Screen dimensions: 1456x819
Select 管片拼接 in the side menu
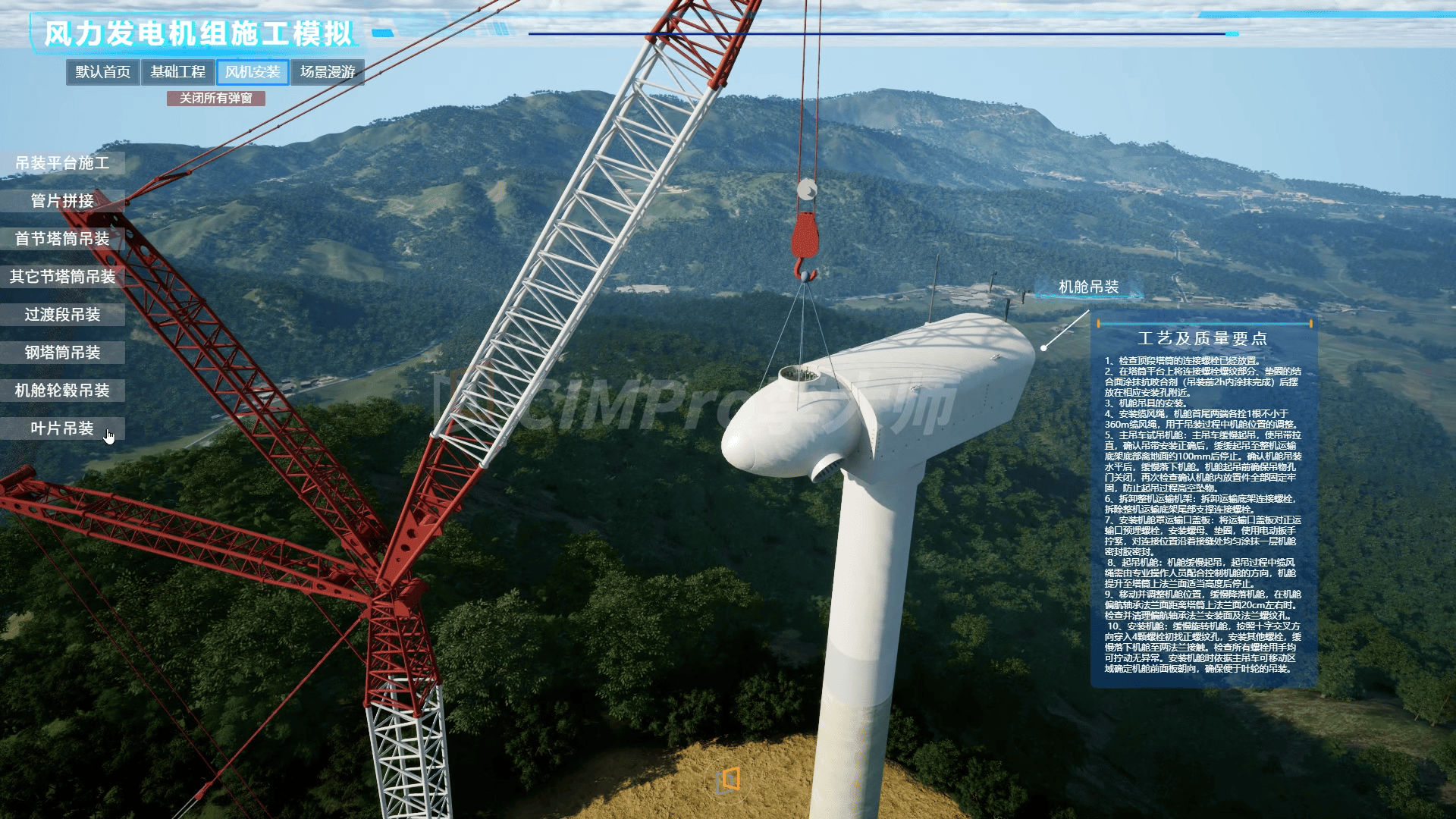pyautogui.click(x=62, y=201)
